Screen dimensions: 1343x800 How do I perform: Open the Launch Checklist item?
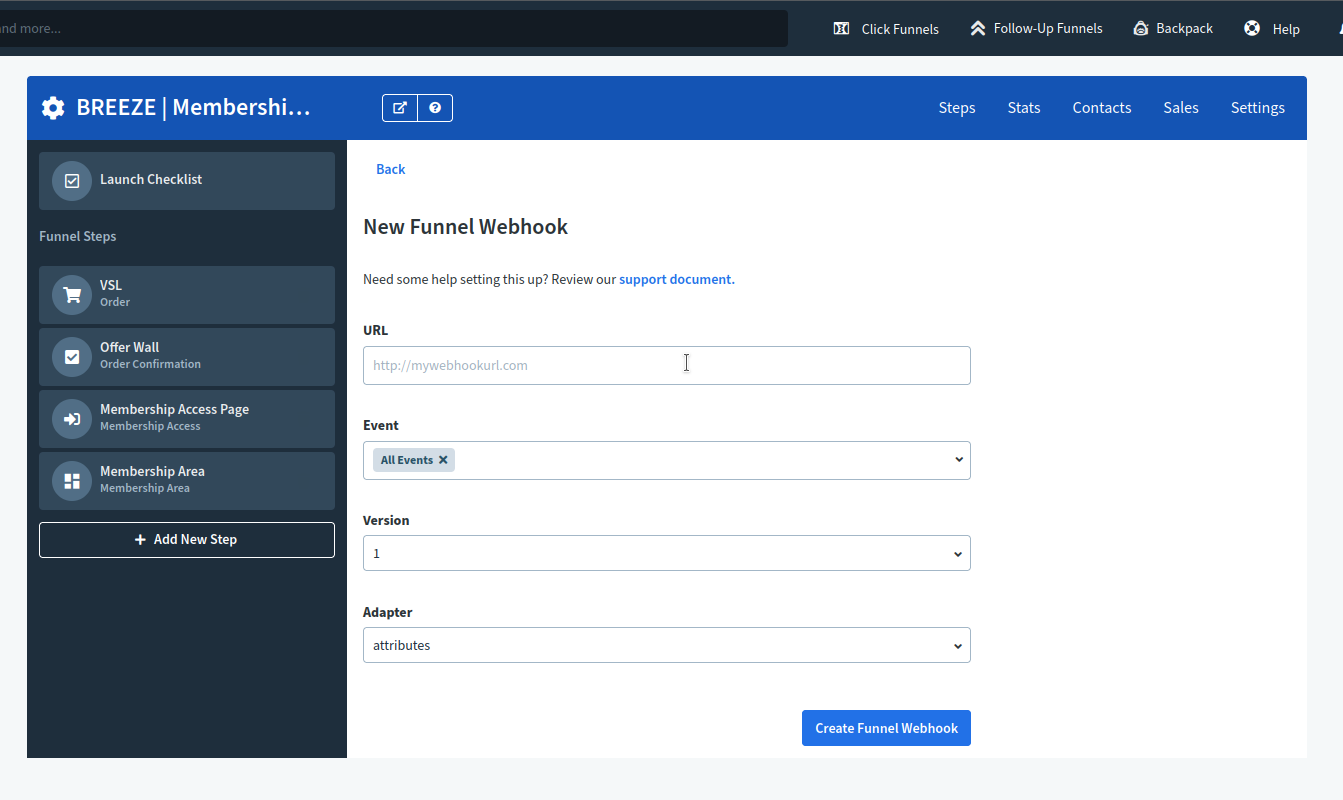tap(187, 181)
